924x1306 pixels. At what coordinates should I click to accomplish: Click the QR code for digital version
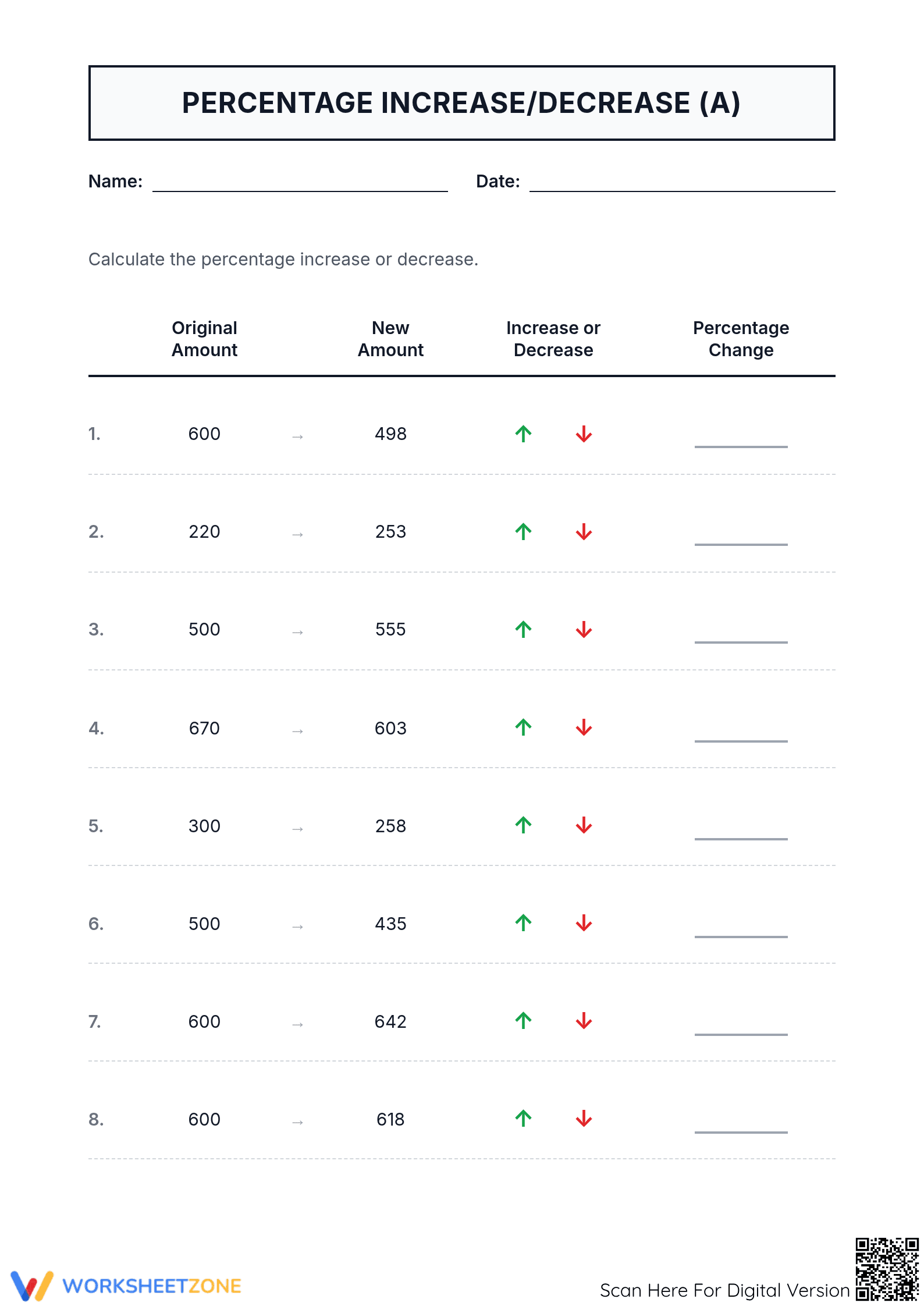pos(887,1269)
